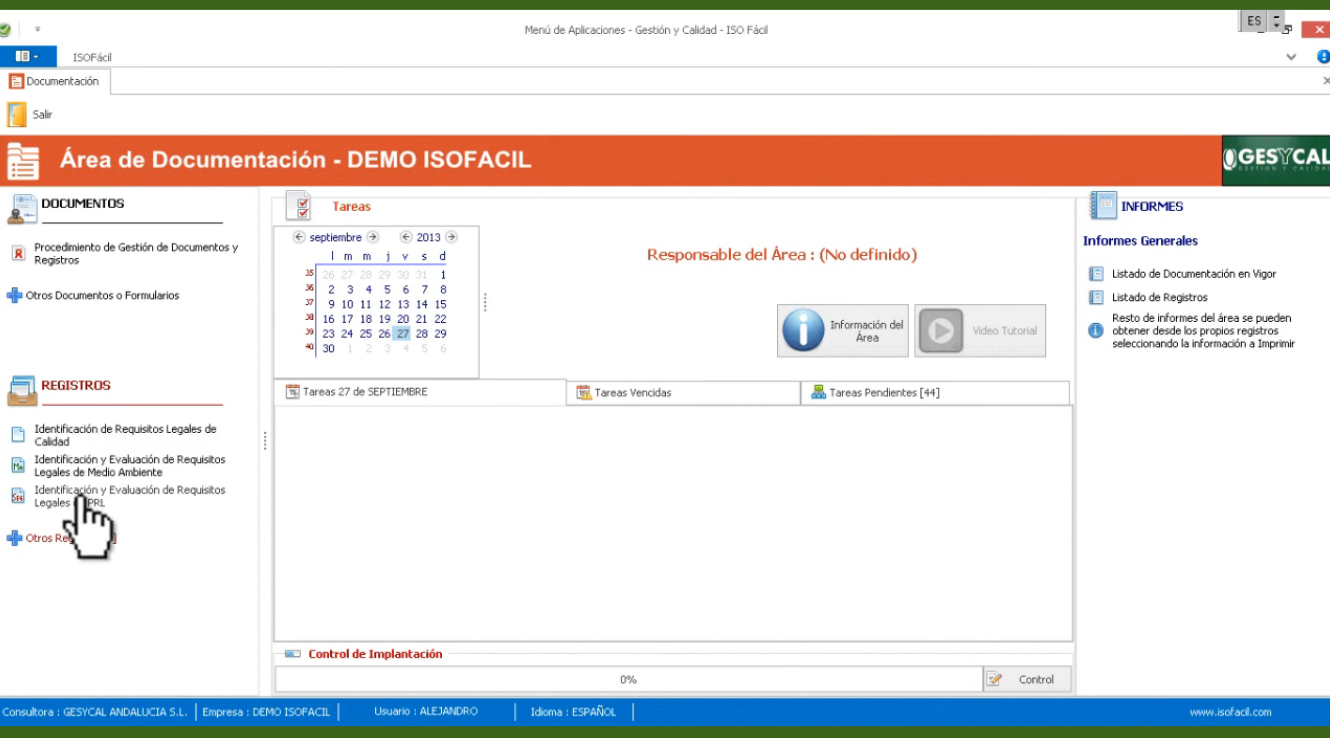The height and width of the screenshot is (738, 1330).
Task: Go to the next year after 2013
Action: tap(451, 238)
